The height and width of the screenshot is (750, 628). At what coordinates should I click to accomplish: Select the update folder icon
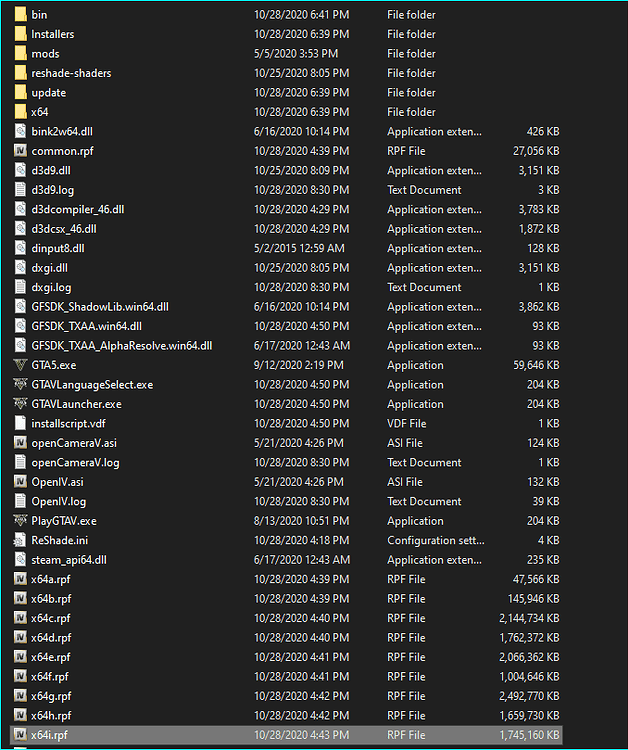pos(21,92)
